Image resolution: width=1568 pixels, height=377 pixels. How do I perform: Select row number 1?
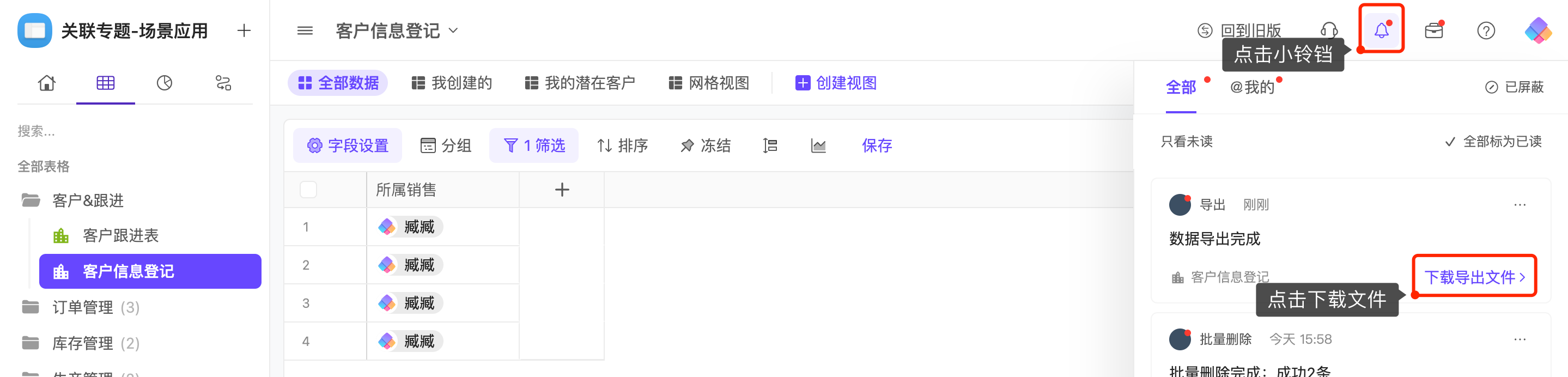tap(306, 227)
